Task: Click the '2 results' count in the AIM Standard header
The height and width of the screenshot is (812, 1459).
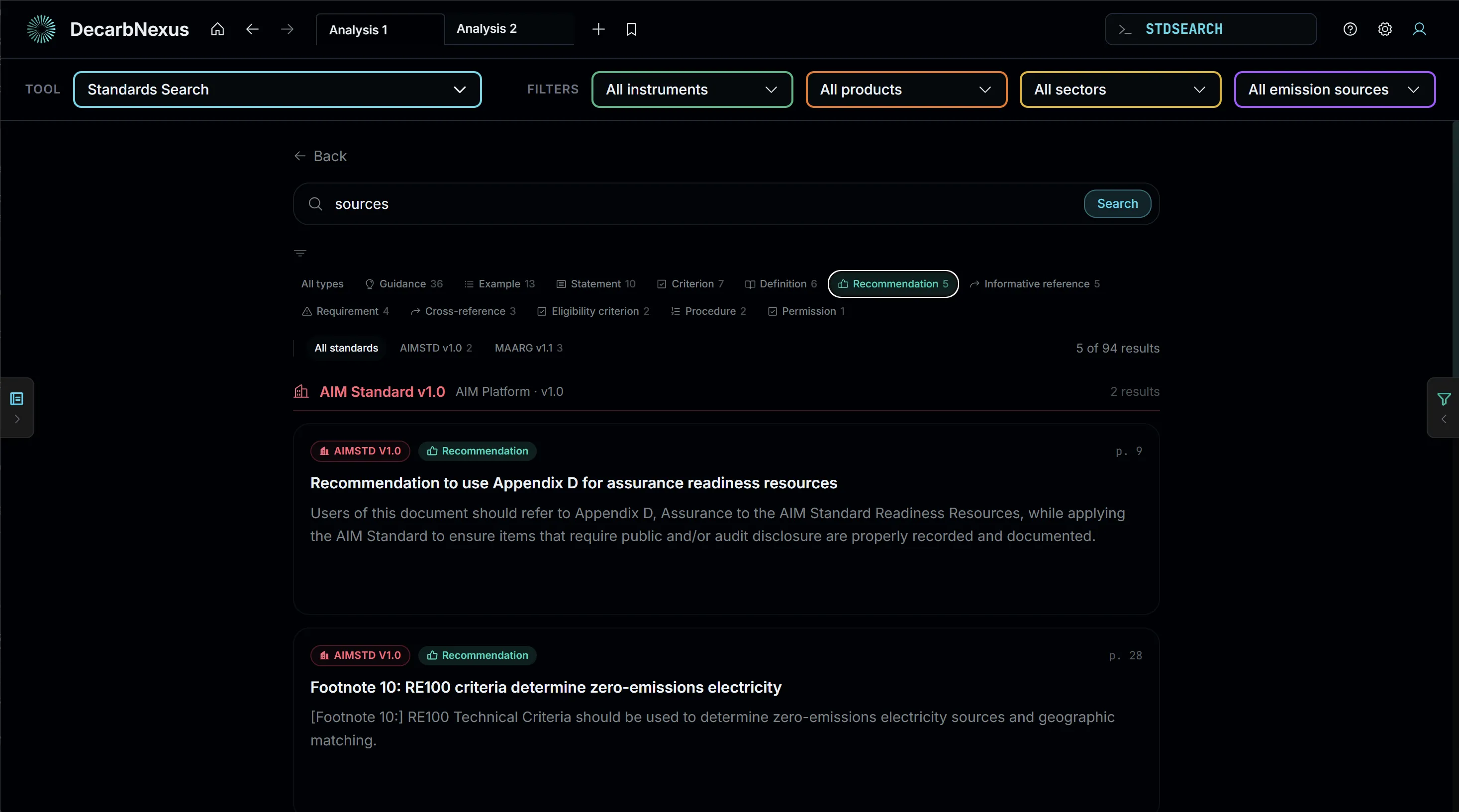Action: pyautogui.click(x=1135, y=391)
